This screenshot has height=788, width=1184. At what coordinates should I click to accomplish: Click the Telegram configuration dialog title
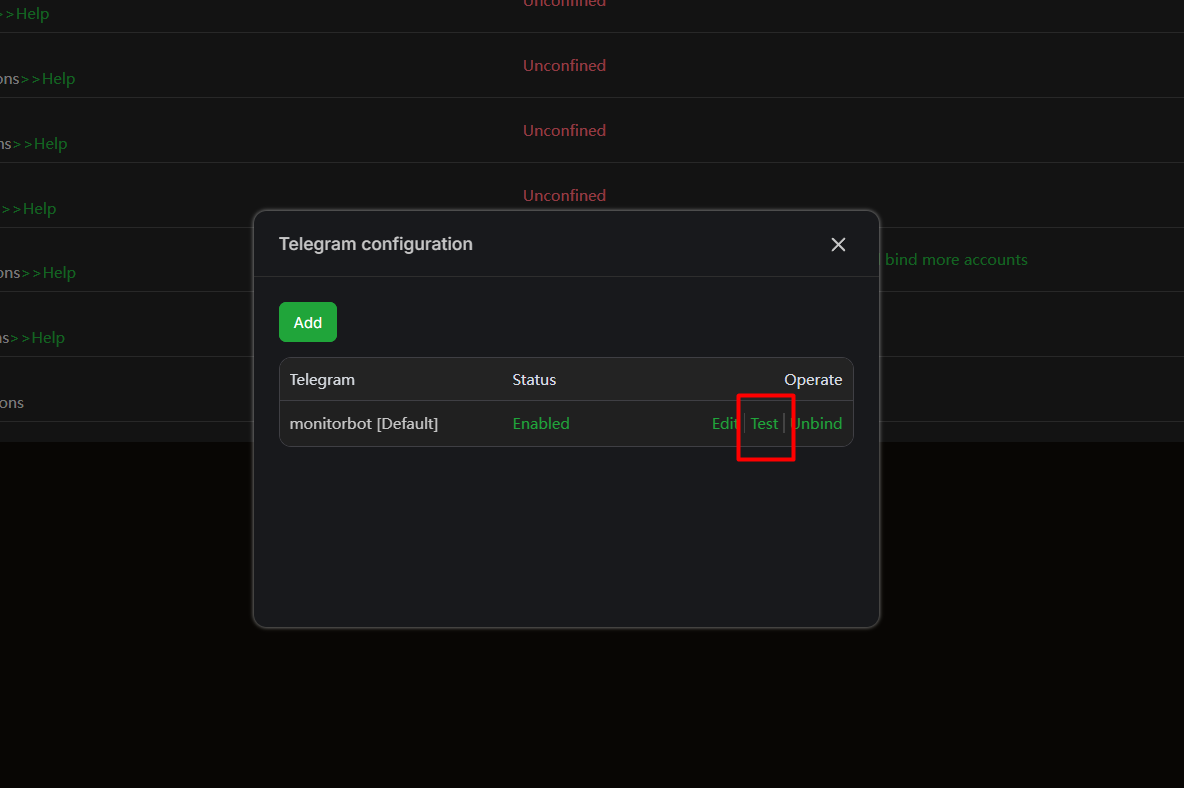coord(375,244)
